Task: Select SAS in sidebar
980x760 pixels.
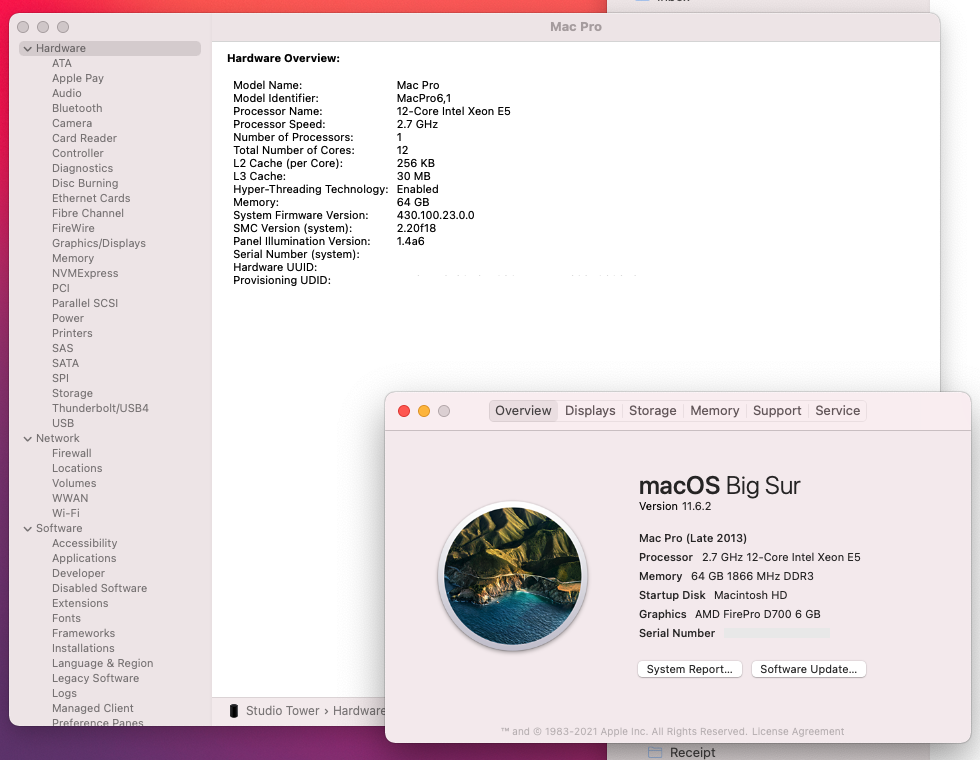Action: click(x=62, y=348)
